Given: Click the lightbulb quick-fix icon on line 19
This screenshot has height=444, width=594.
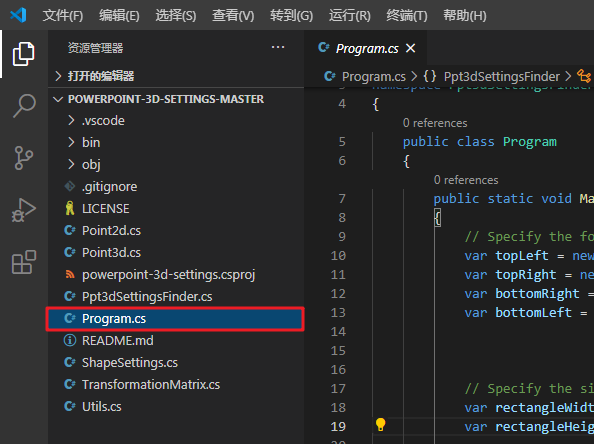Looking at the screenshot, I should [380, 425].
